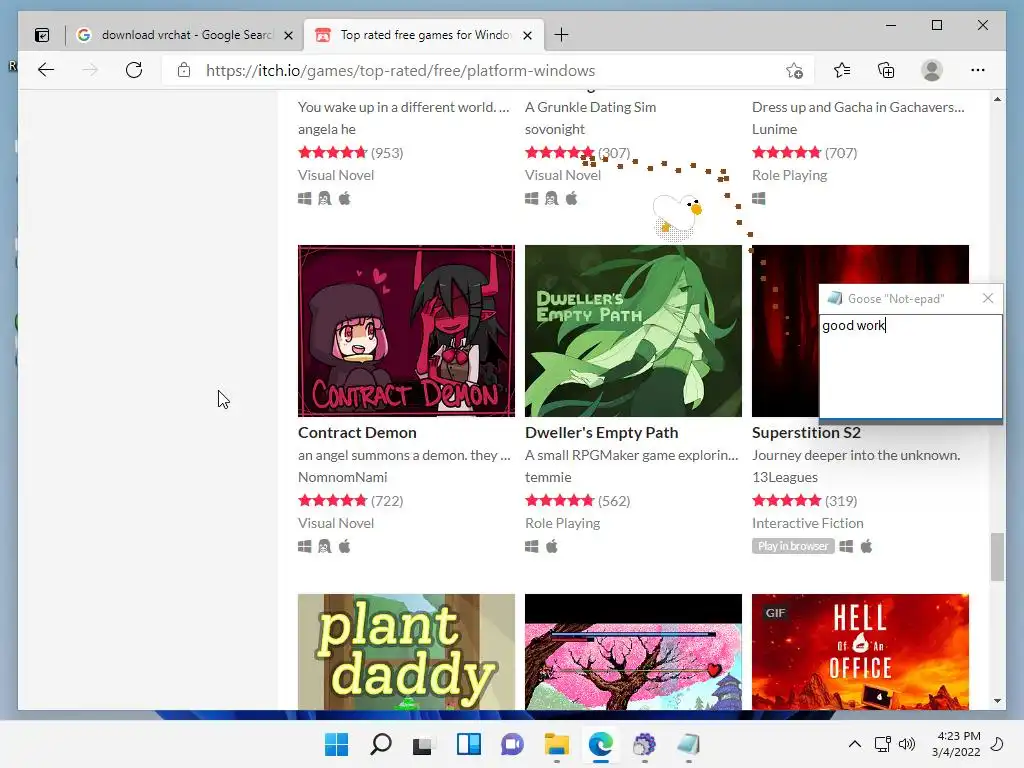Show hidden system tray icons
The width and height of the screenshot is (1024, 768).
click(854, 744)
